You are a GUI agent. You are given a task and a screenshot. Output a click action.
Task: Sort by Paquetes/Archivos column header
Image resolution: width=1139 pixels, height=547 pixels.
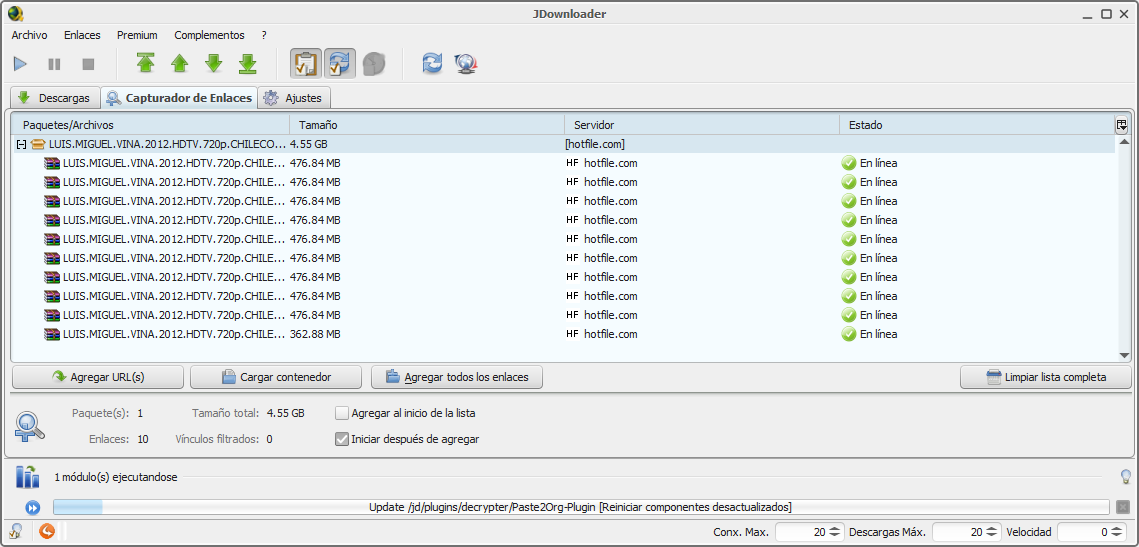pos(150,125)
